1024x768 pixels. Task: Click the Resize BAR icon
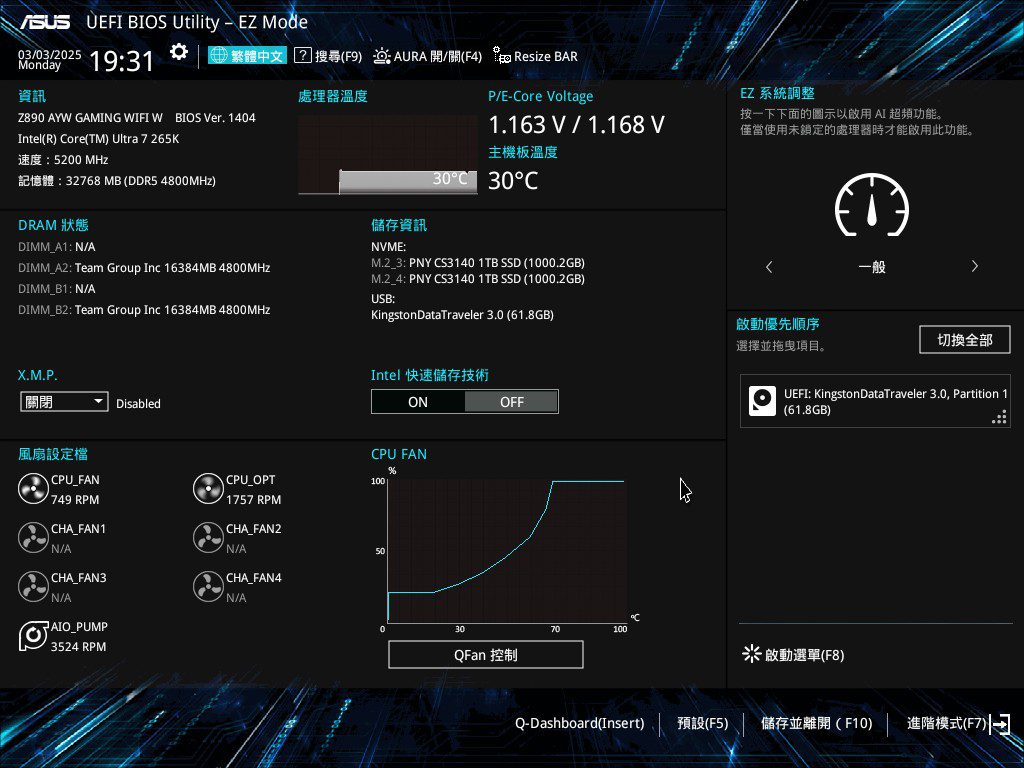502,56
